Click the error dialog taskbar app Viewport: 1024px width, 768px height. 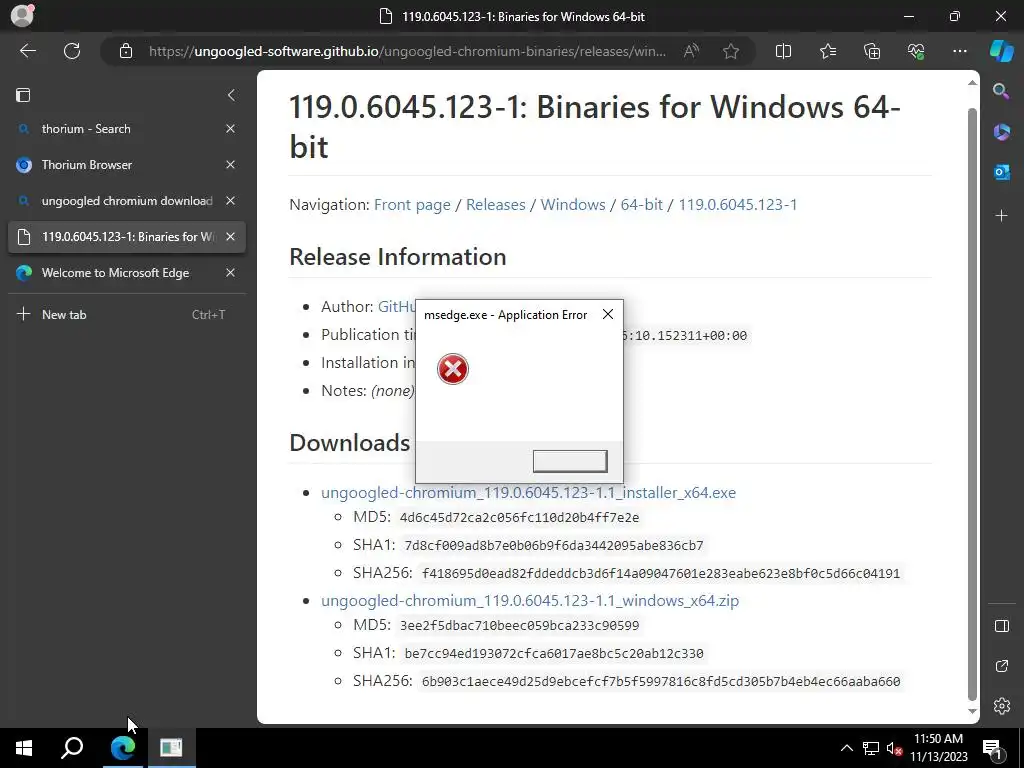tap(171, 748)
